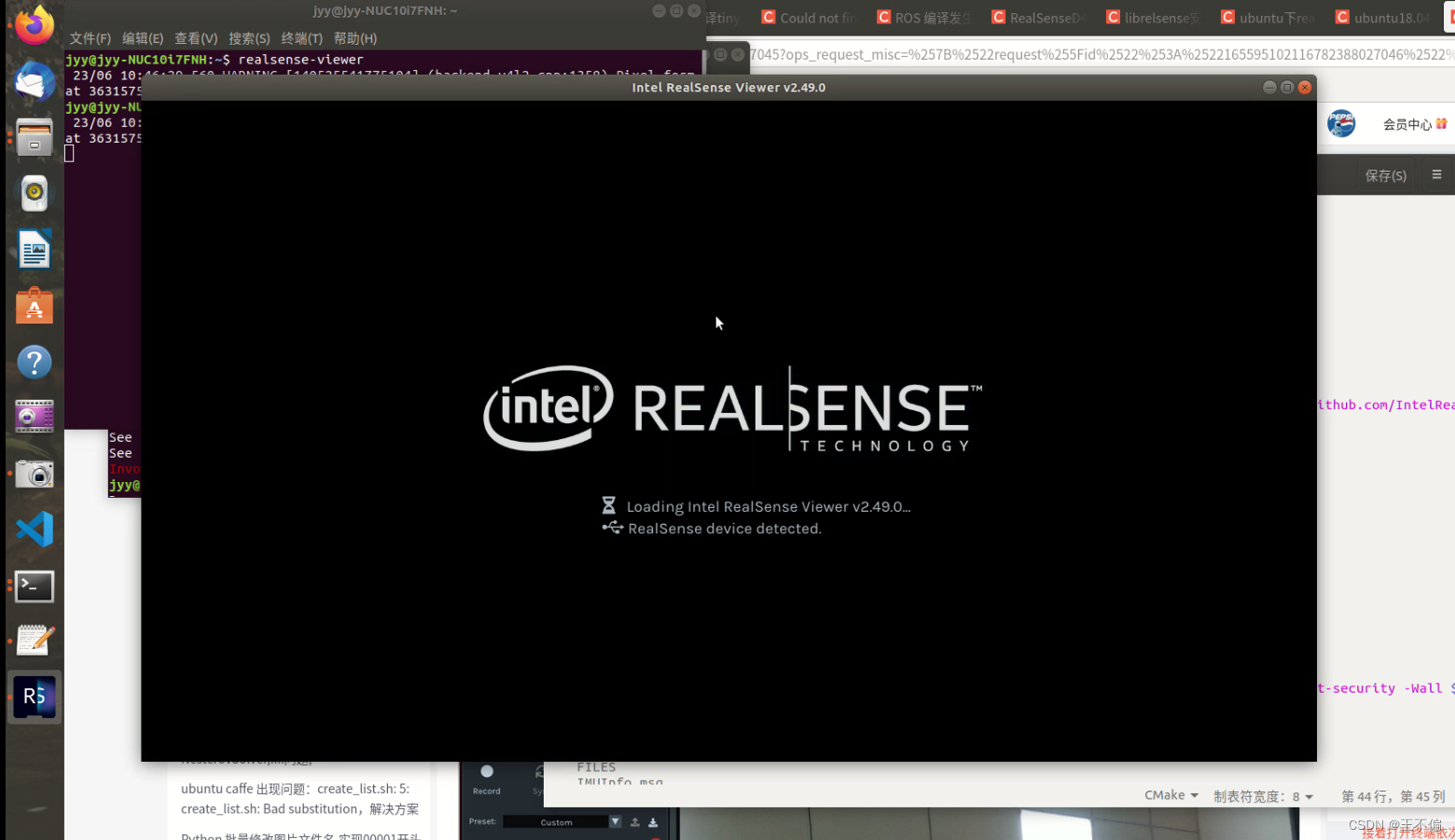
Task: Open the 查看(V) terminal menu
Action: pos(196,38)
